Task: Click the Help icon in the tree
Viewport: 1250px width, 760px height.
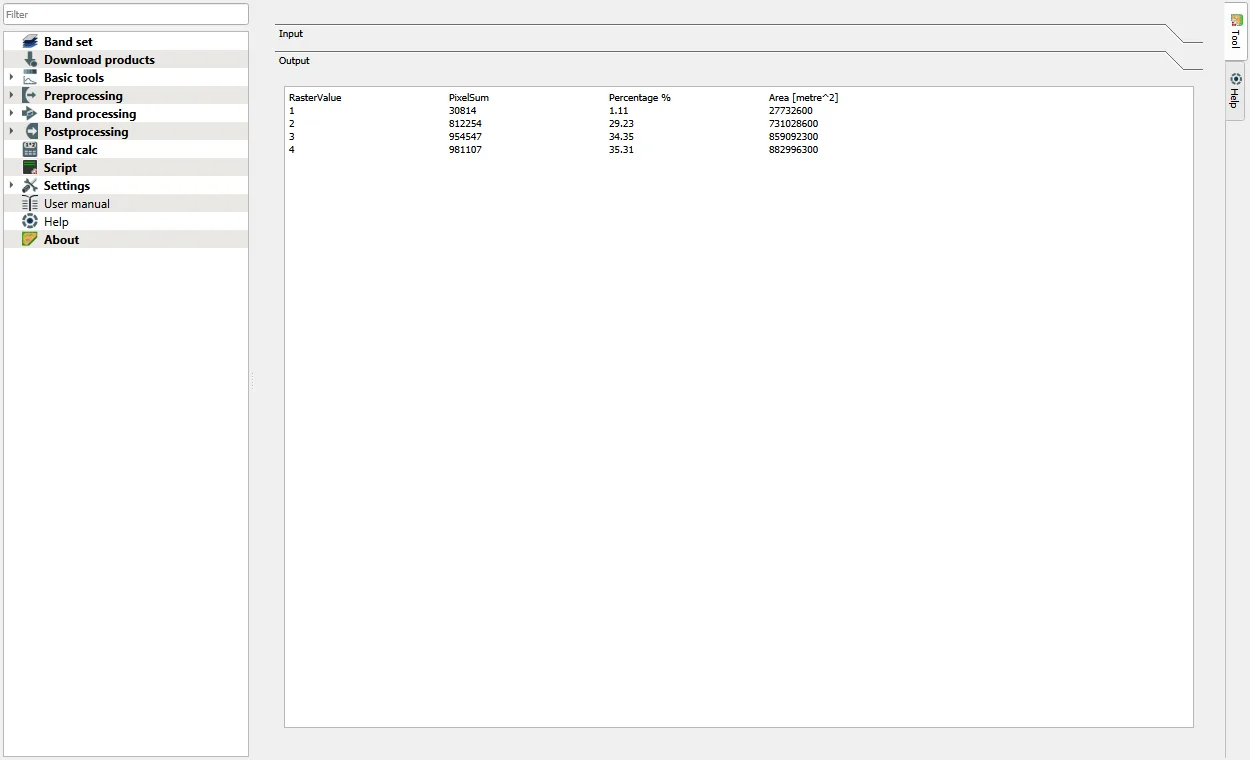Action: [30, 222]
